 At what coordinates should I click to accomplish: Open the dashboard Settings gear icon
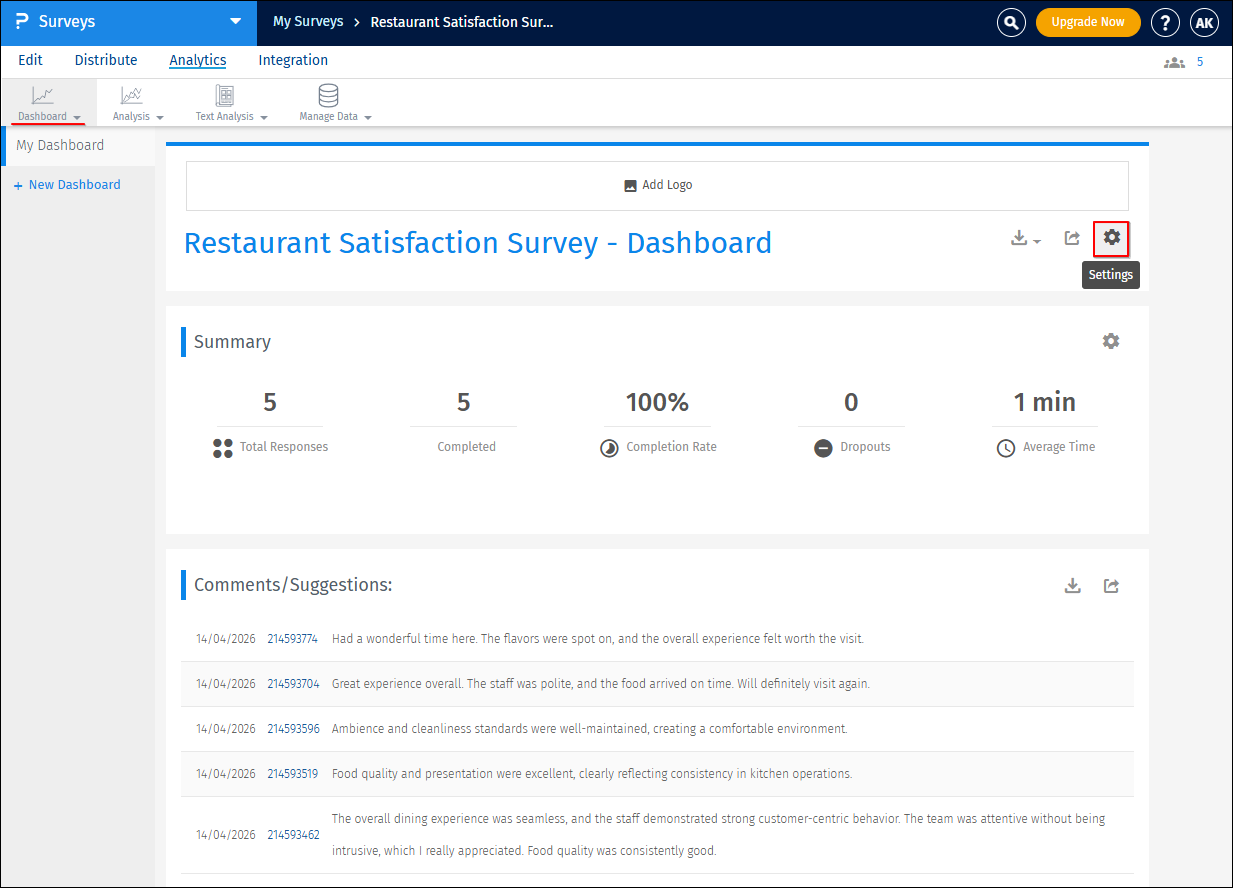click(x=1111, y=238)
